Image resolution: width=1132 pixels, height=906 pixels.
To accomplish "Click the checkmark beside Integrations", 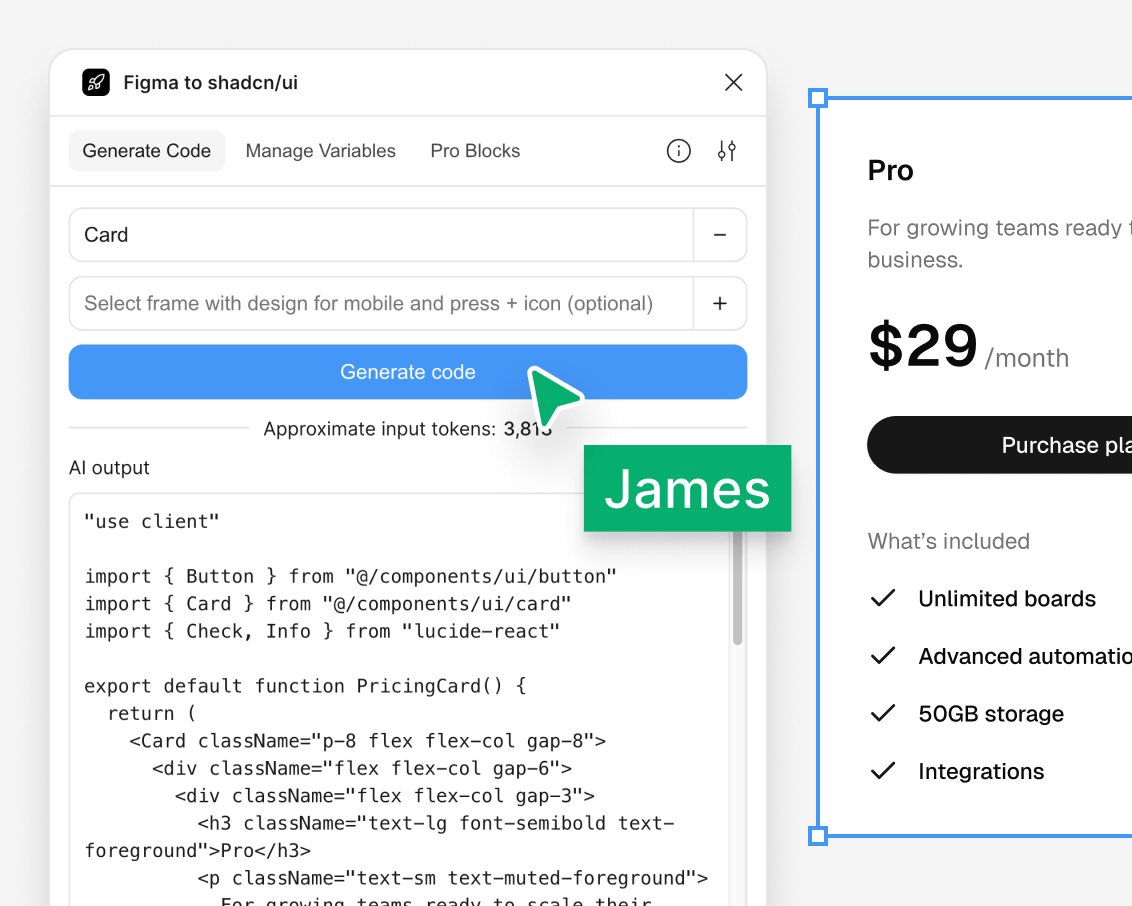I will [883, 772].
